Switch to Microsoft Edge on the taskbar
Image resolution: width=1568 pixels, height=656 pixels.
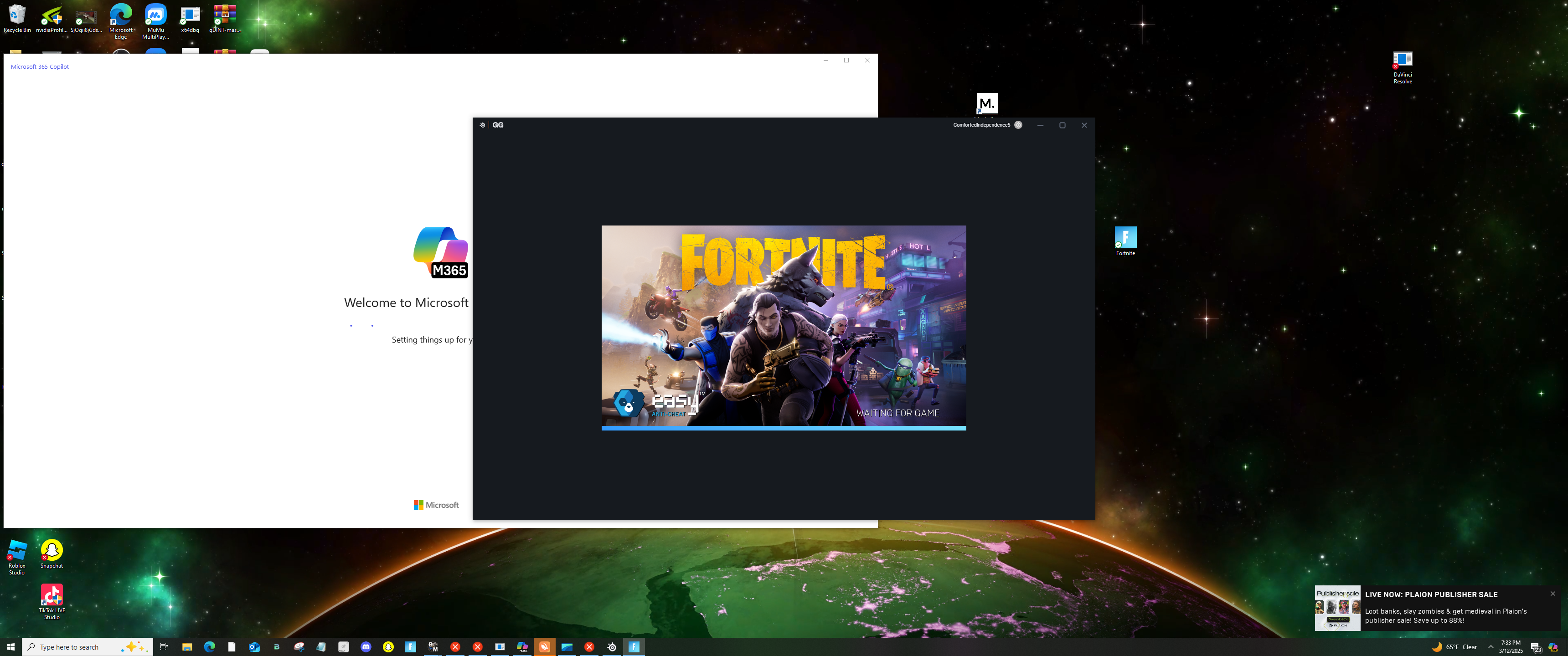(209, 647)
